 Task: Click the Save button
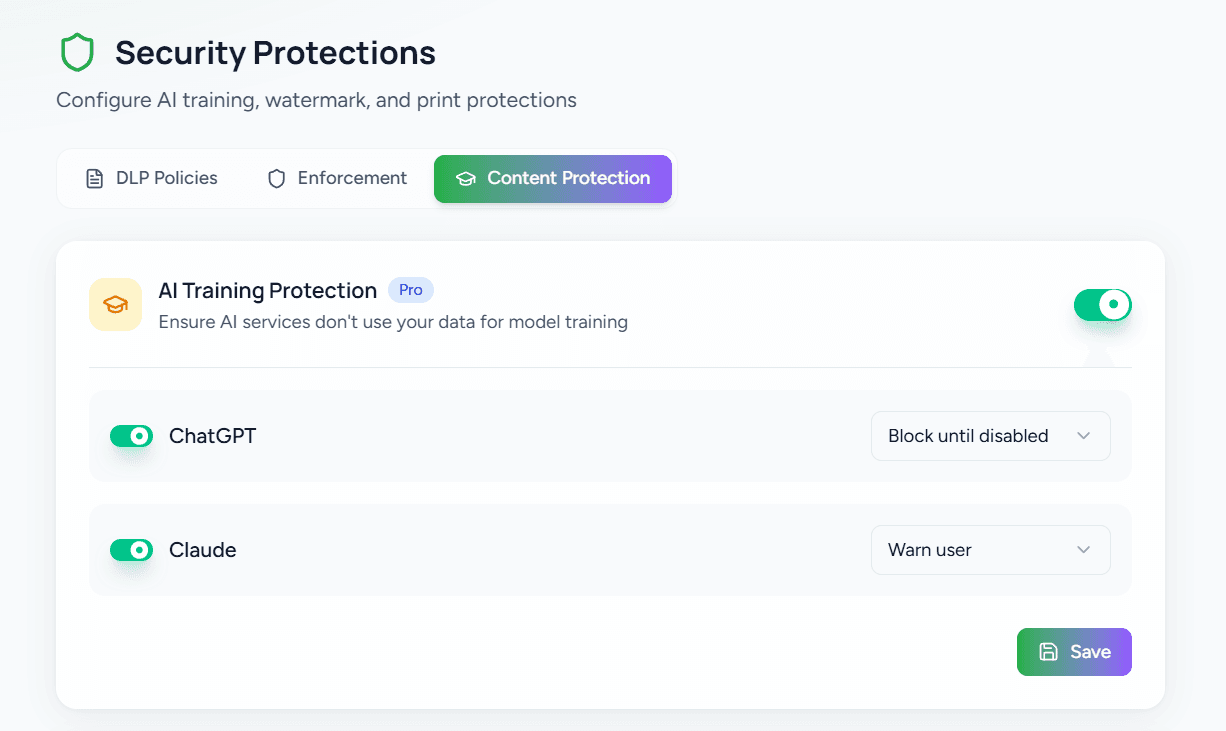(x=1074, y=651)
